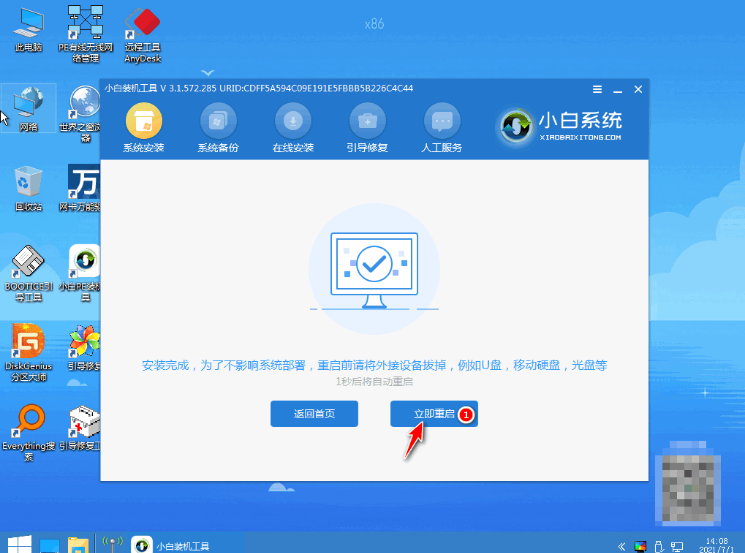745x553 pixels.
Task: Open the 世界之窗 browser icon
Action: pos(80,114)
